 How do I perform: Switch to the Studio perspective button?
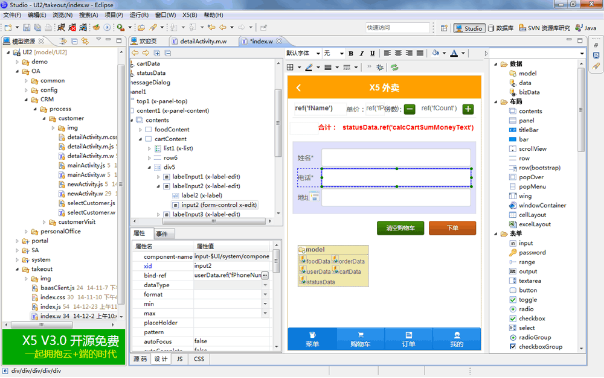468,28
